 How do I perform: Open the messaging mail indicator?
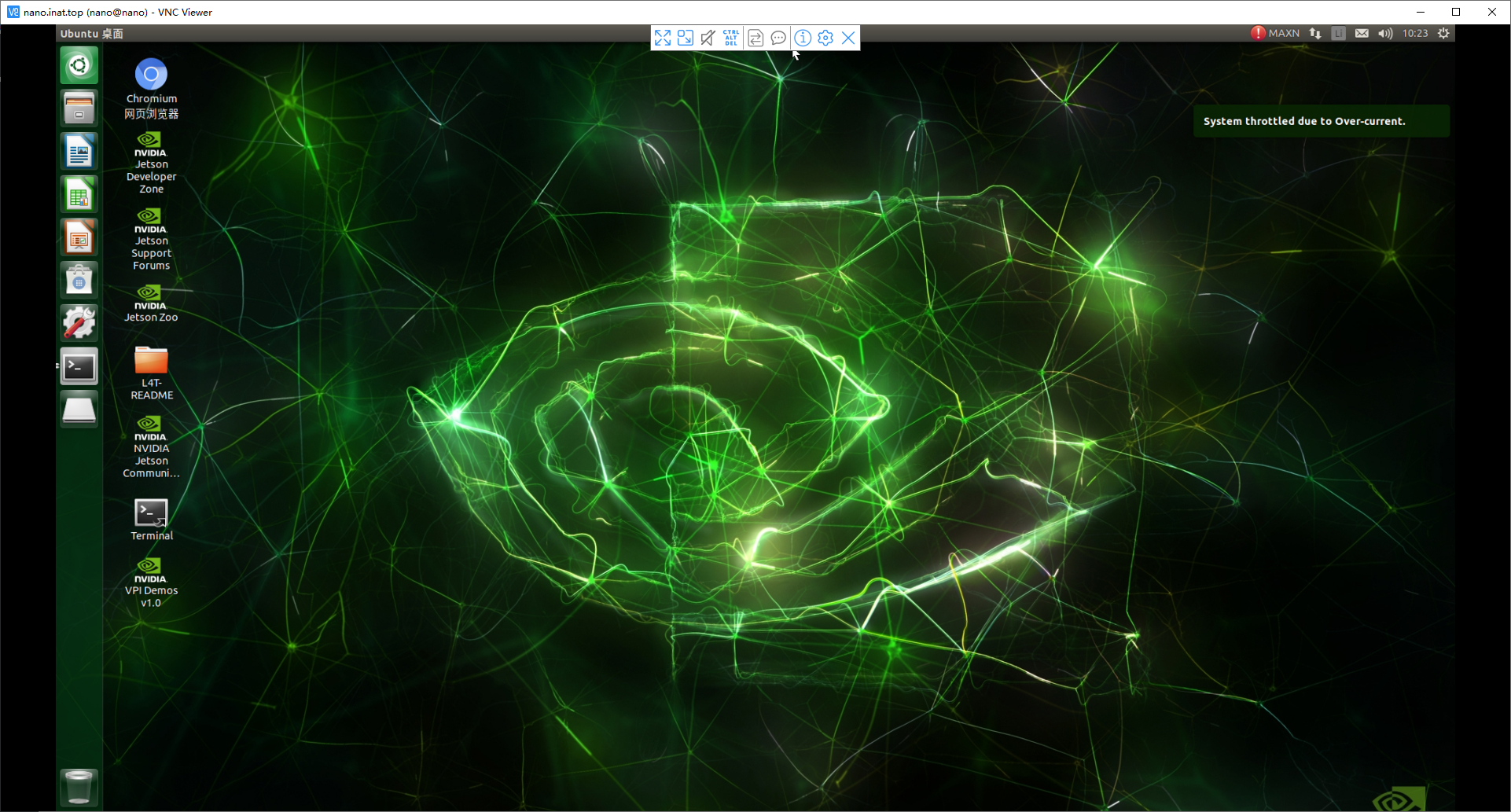point(1362,33)
